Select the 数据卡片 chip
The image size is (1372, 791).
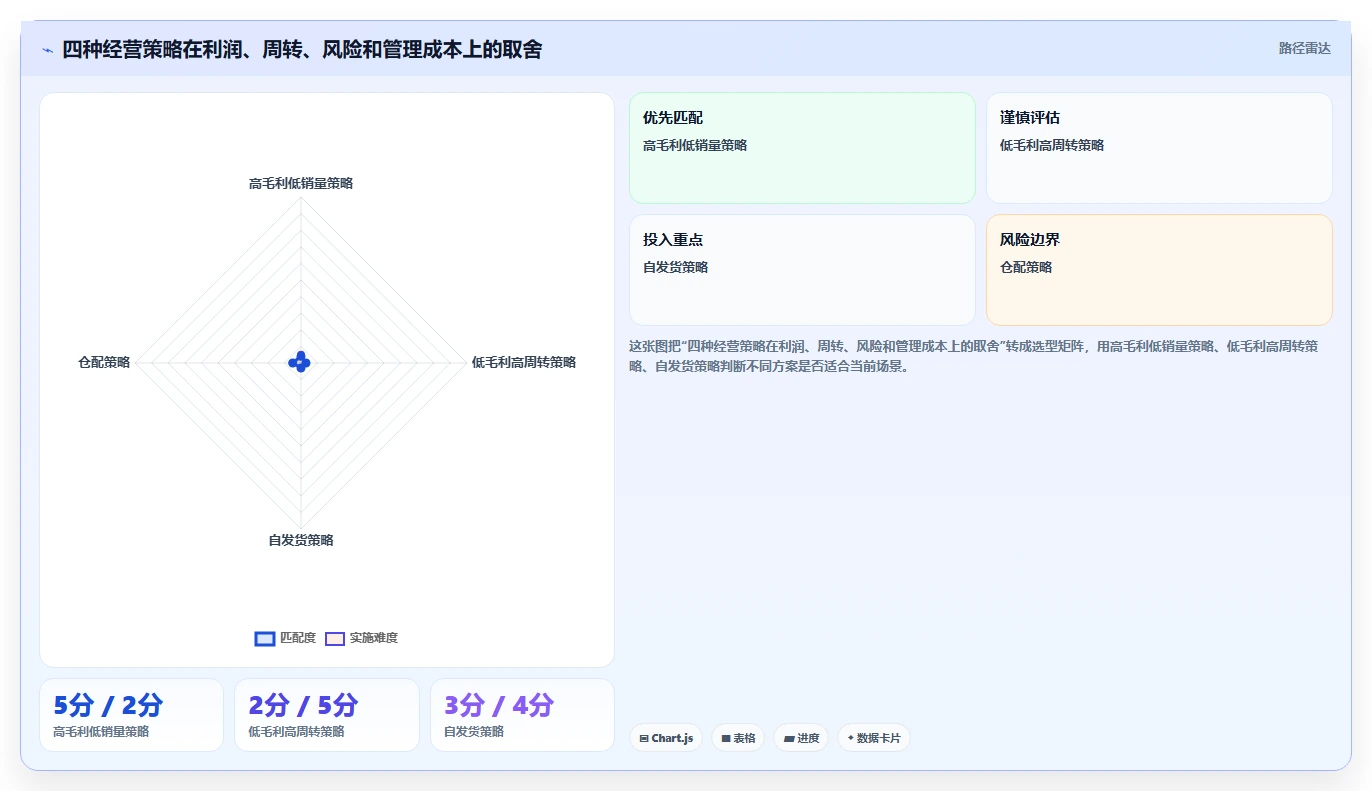(874, 738)
